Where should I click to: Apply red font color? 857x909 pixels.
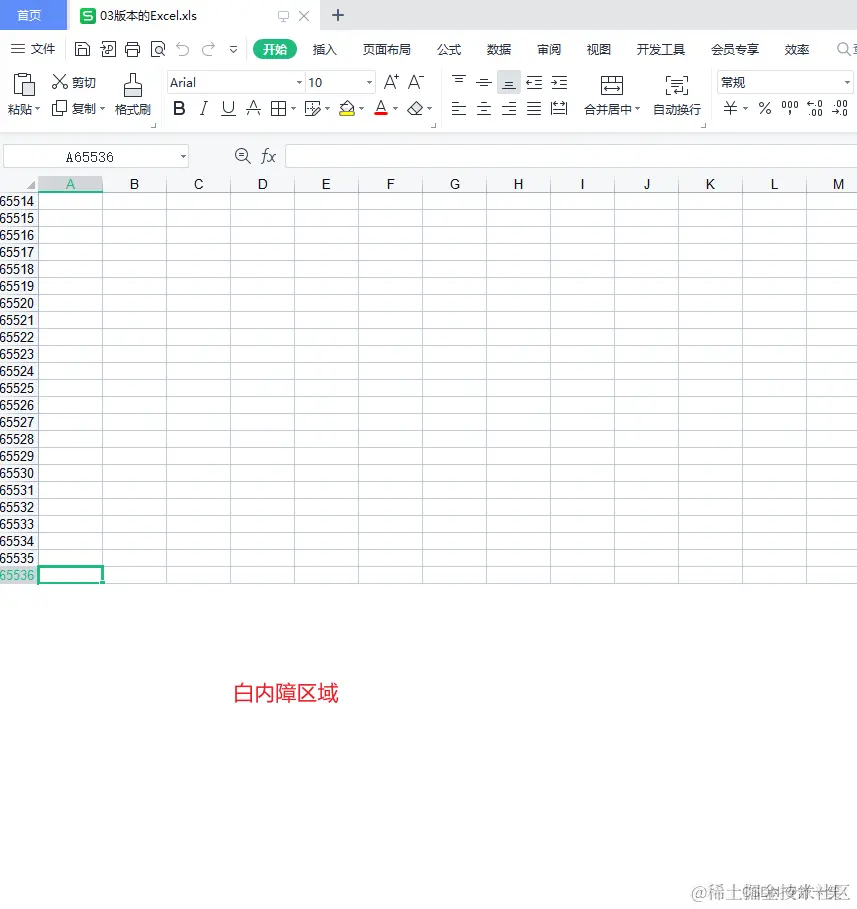coord(381,108)
